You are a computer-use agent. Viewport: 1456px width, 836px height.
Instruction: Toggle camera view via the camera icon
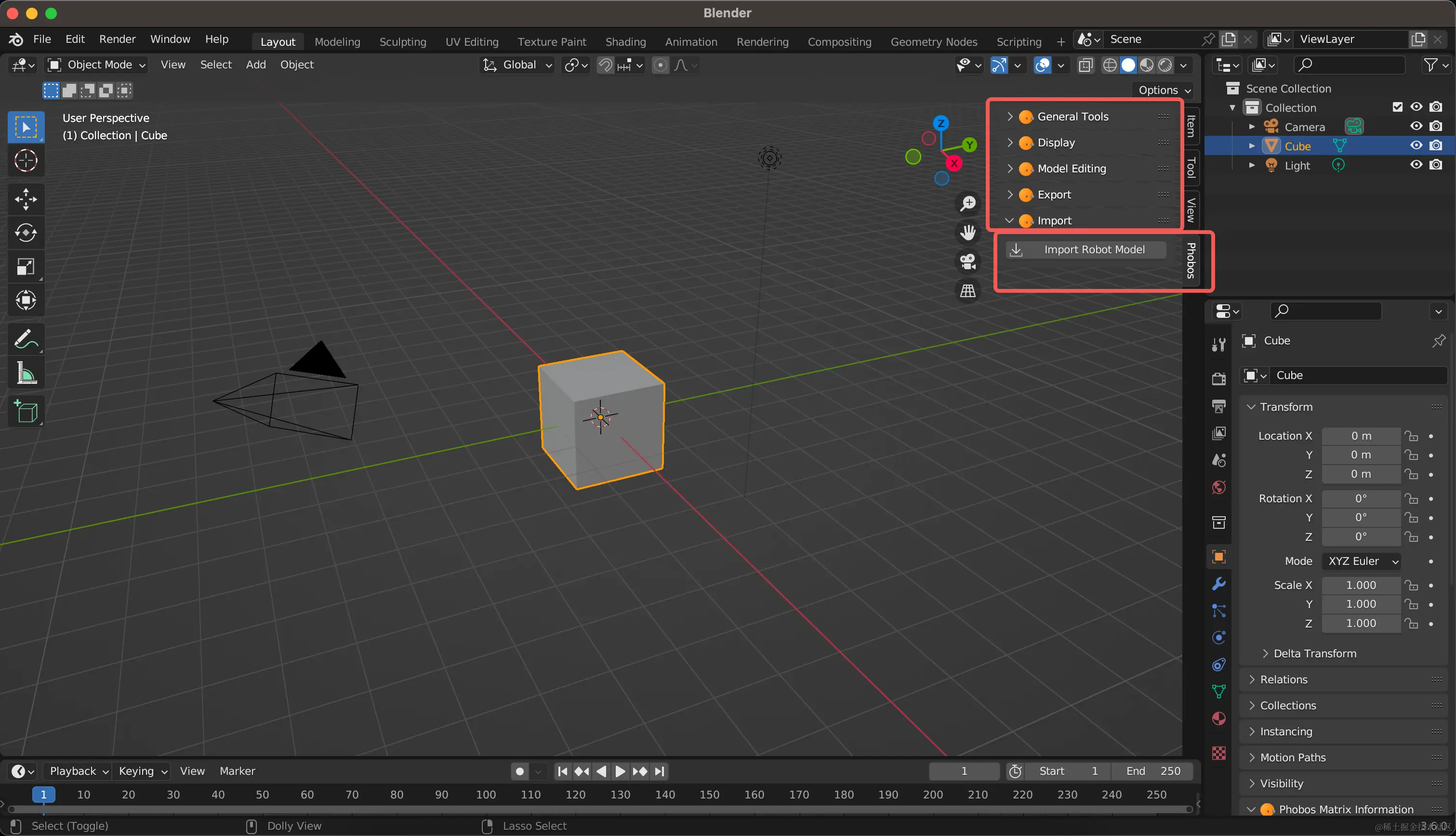tap(967, 261)
